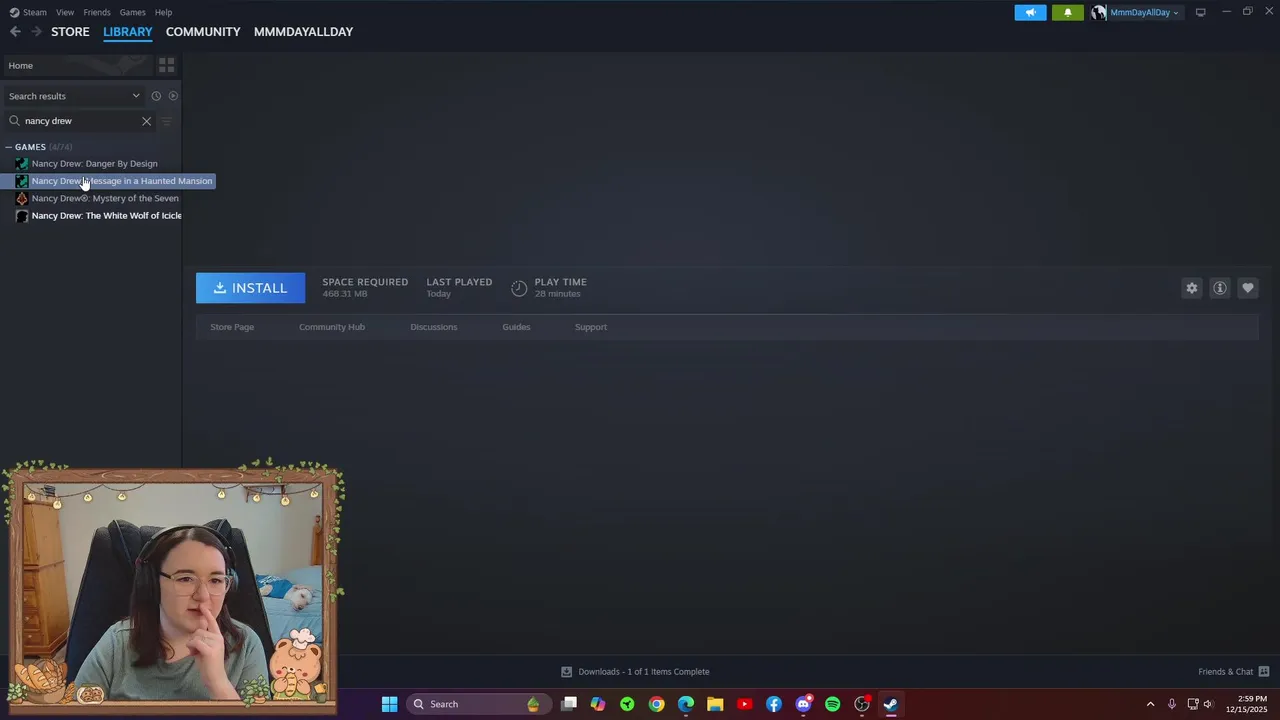Go back with the left arrow
Screen dimensions: 1280x720
point(15,32)
